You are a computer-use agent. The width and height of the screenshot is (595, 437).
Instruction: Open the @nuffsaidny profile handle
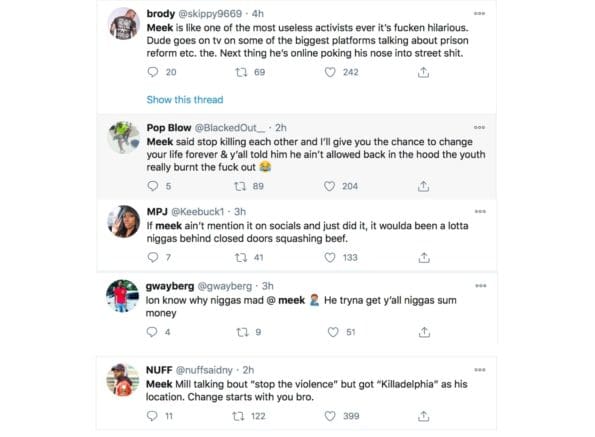point(204,370)
